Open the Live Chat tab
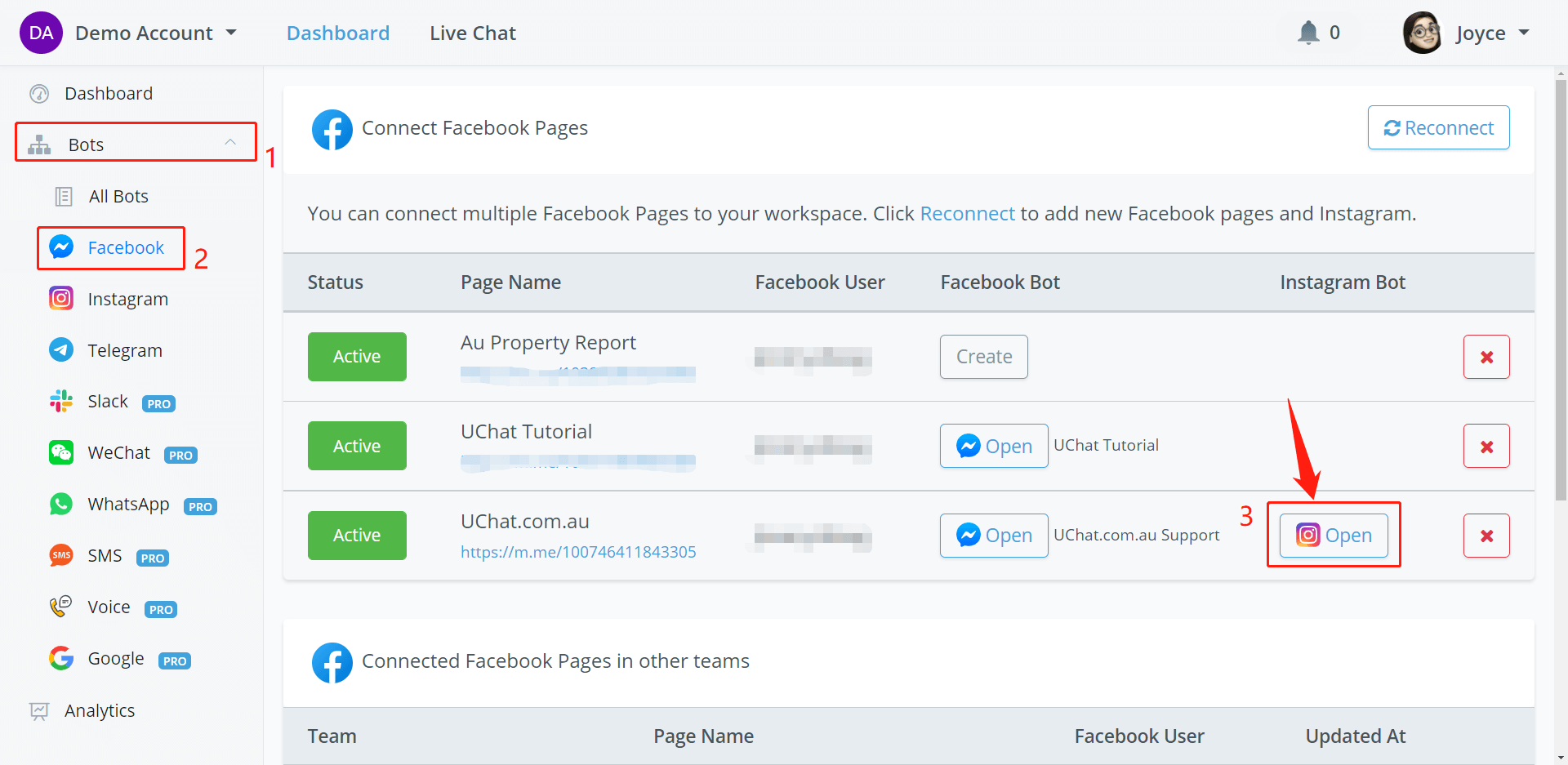1568x765 pixels. tap(473, 33)
